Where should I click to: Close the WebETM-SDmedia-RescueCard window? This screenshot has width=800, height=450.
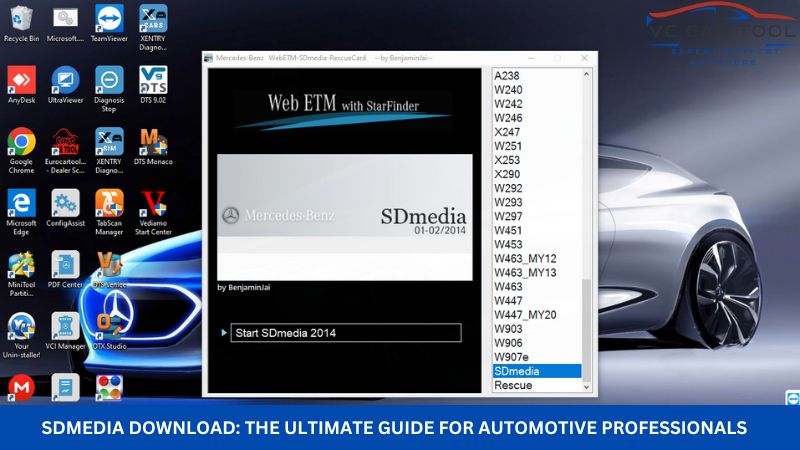(584, 58)
